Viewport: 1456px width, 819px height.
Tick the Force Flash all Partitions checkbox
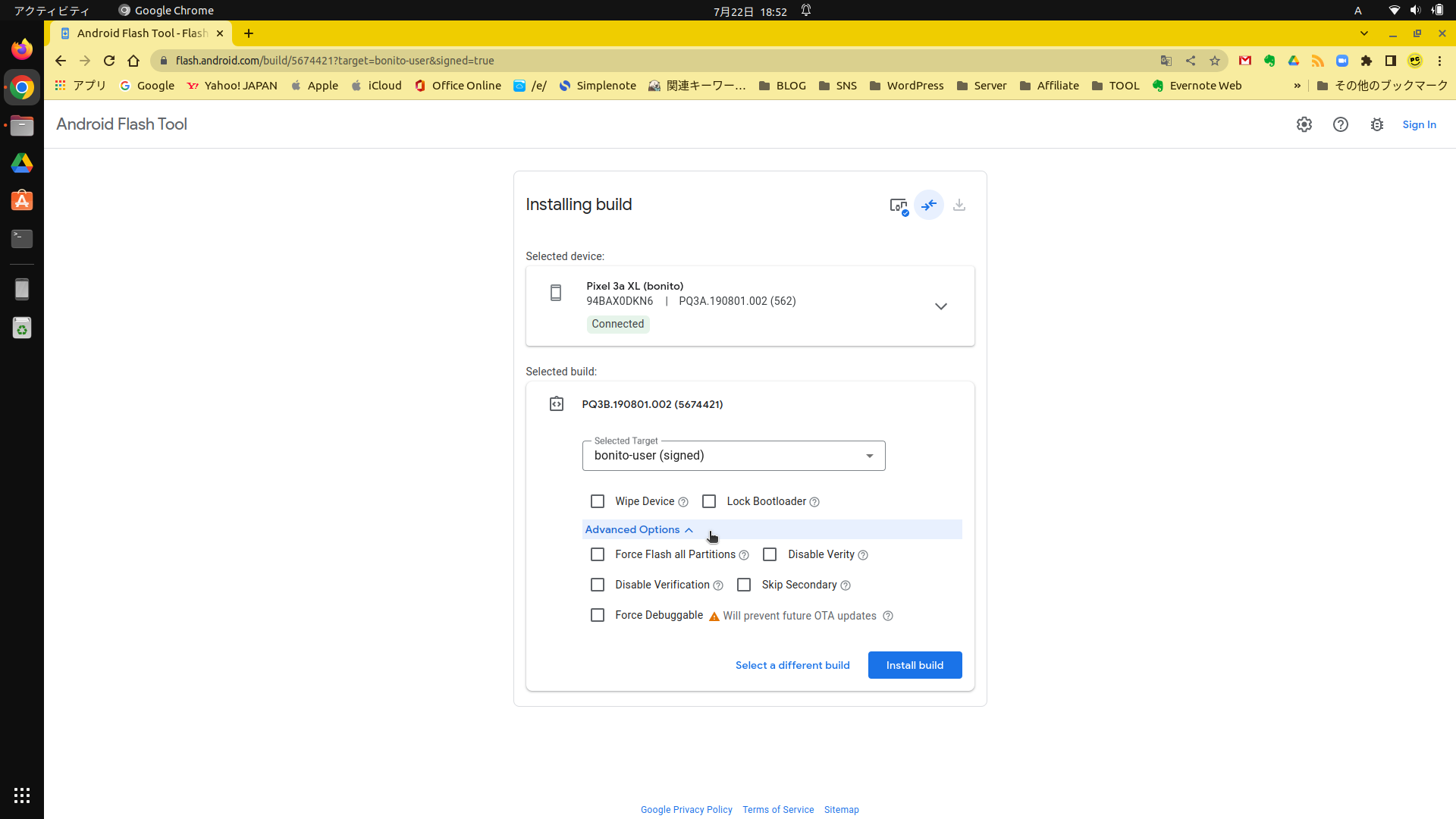pyautogui.click(x=598, y=554)
